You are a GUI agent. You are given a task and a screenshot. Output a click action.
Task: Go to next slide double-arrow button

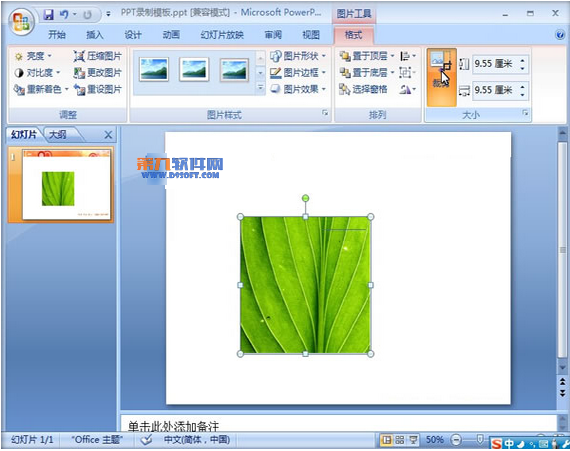[x=562, y=393]
